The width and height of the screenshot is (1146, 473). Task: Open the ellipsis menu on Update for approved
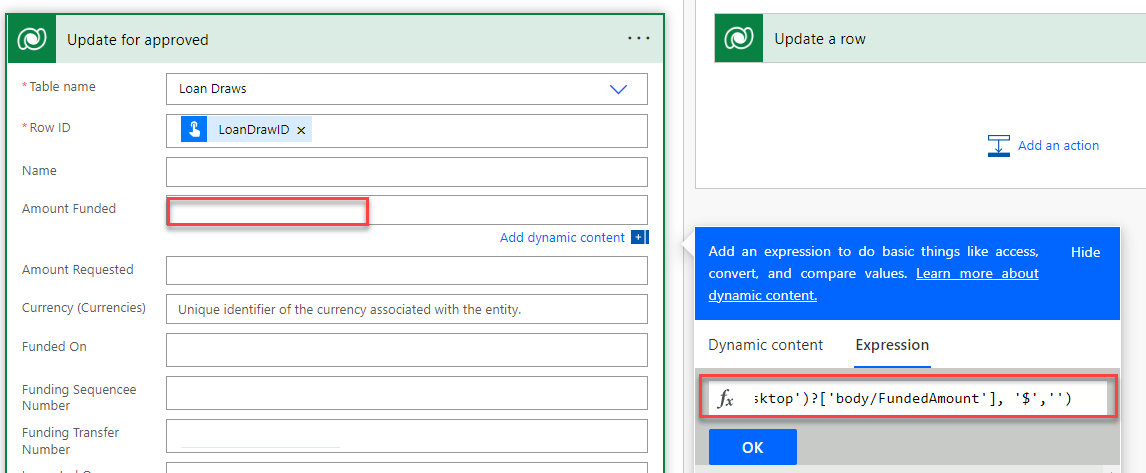coord(638,39)
